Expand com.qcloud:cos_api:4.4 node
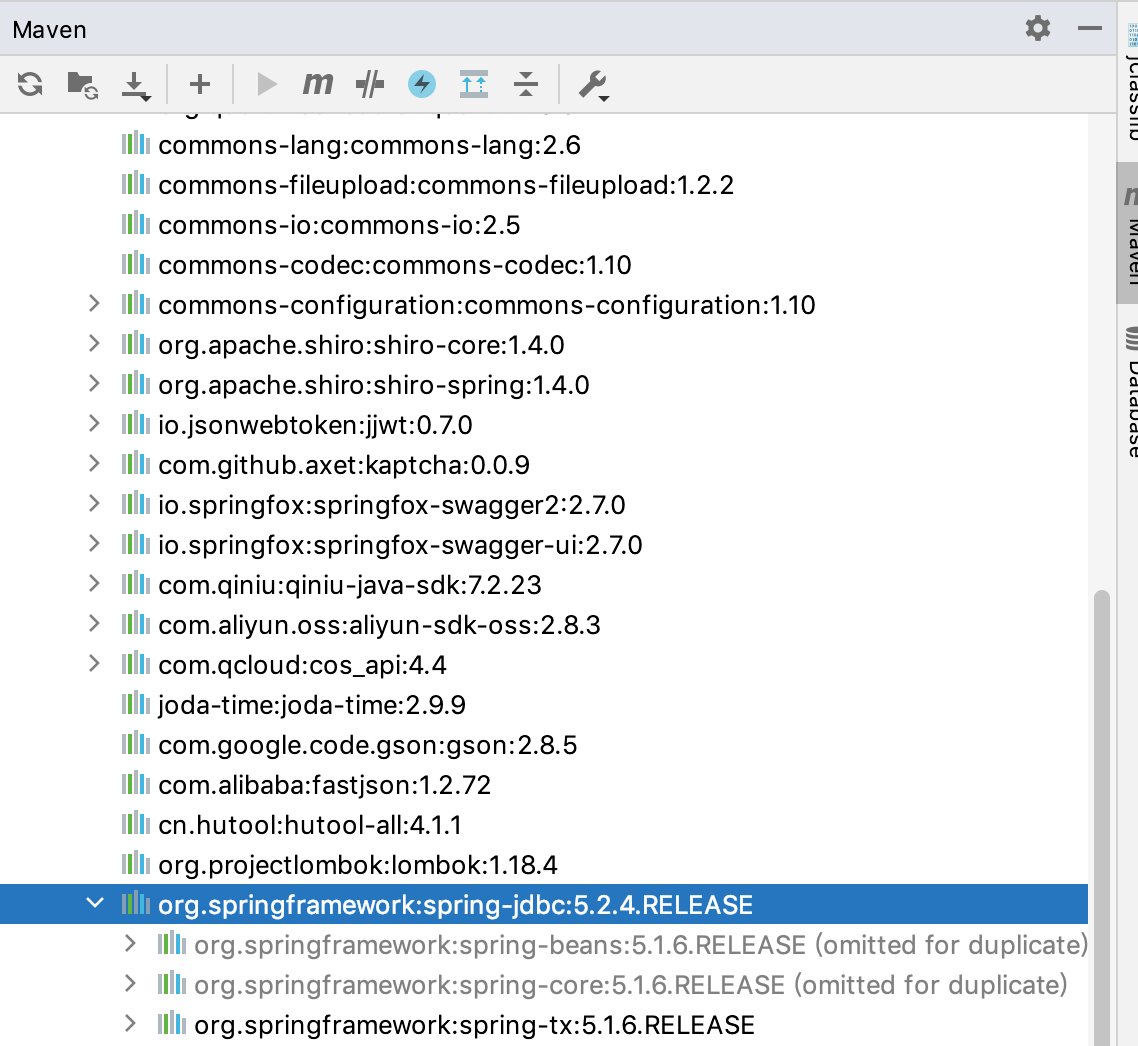The width and height of the screenshot is (1138, 1046). (94, 663)
